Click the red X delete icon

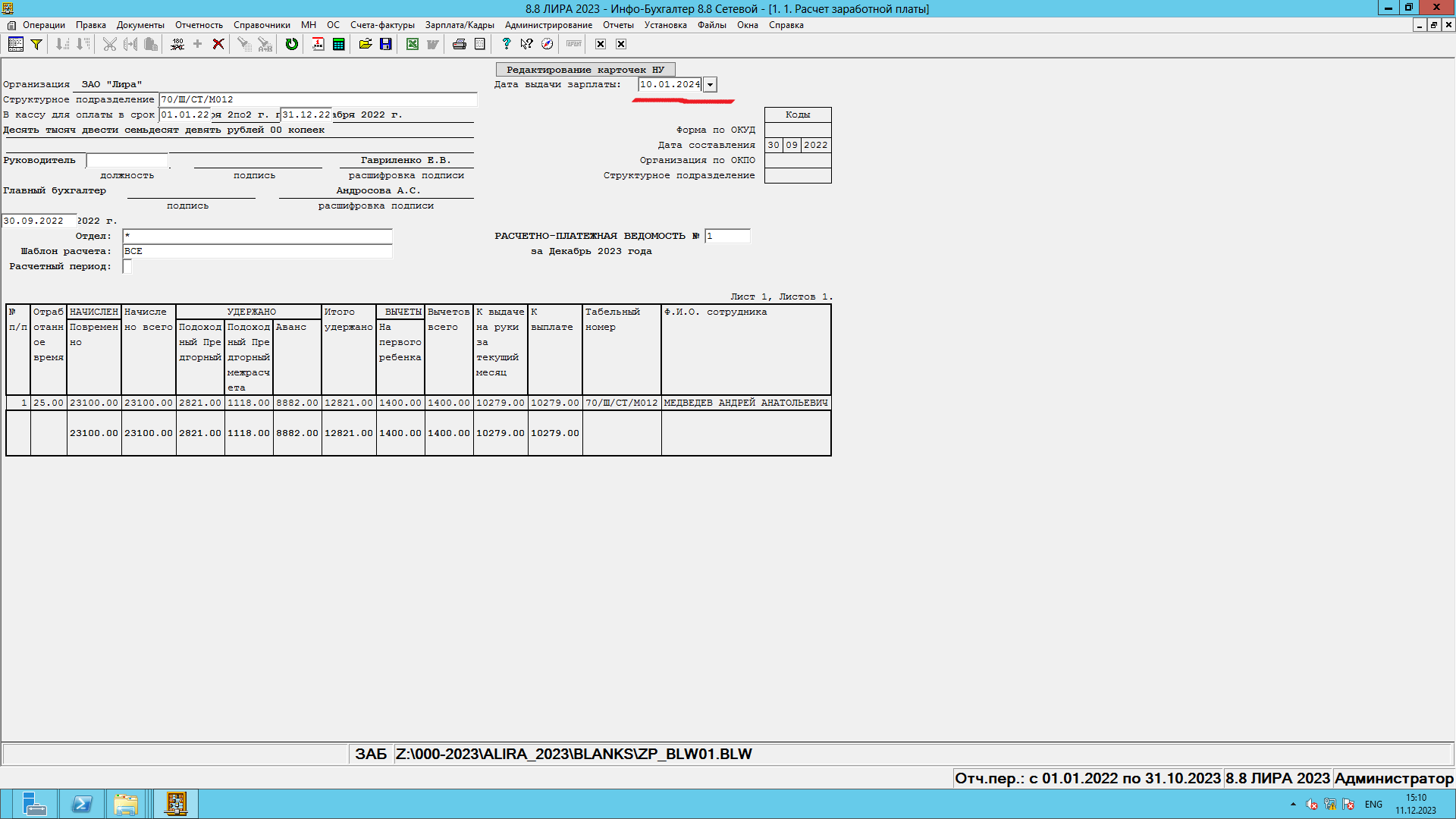pyautogui.click(x=218, y=44)
